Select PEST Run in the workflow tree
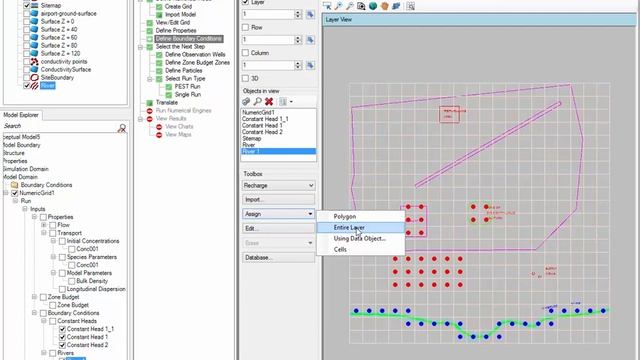640x360 pixels. tap(187, 87)
